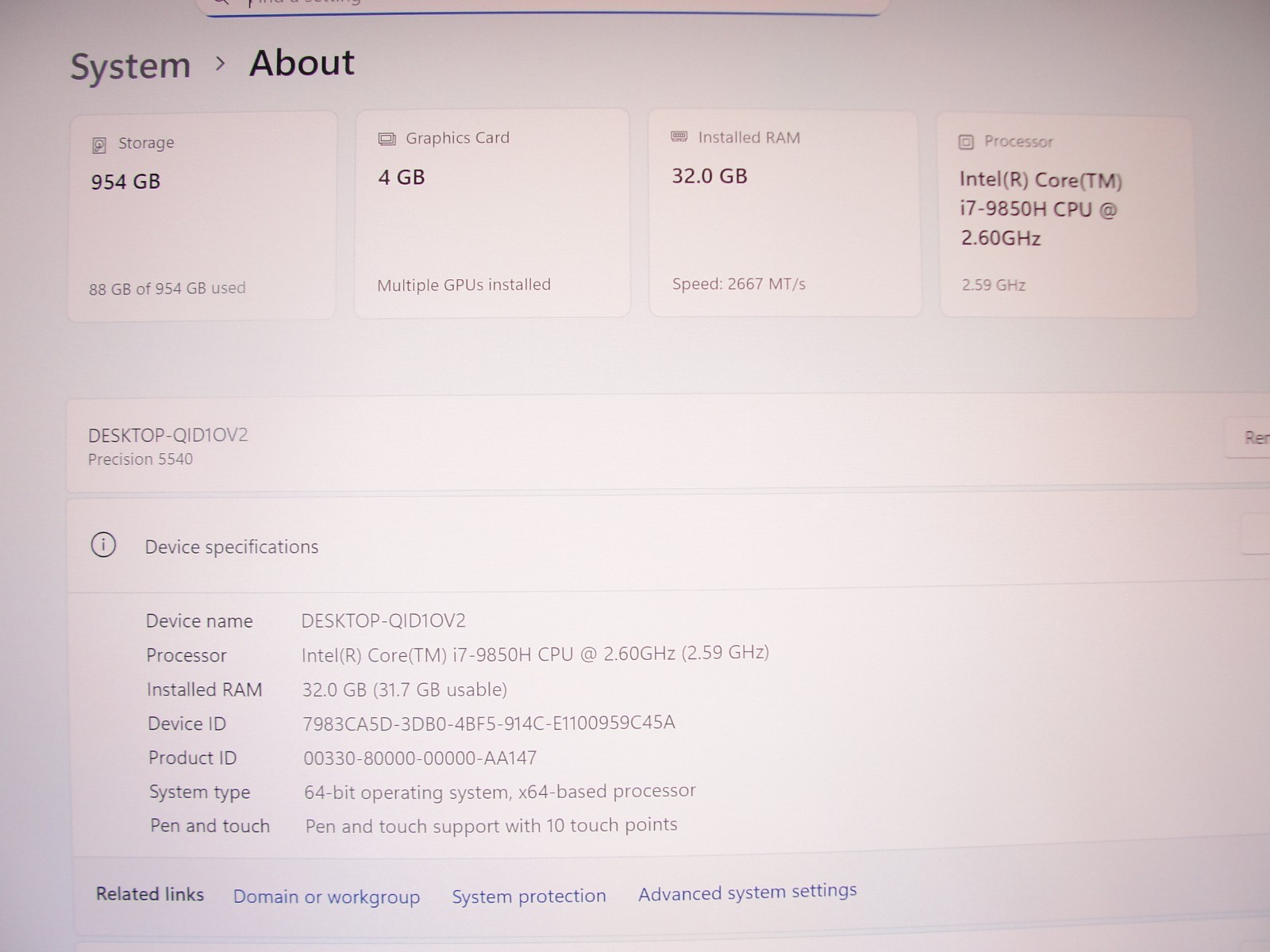
Task: Select 32.0 GB (31.7 GB usable) value
Action: (x=405, y=689)
